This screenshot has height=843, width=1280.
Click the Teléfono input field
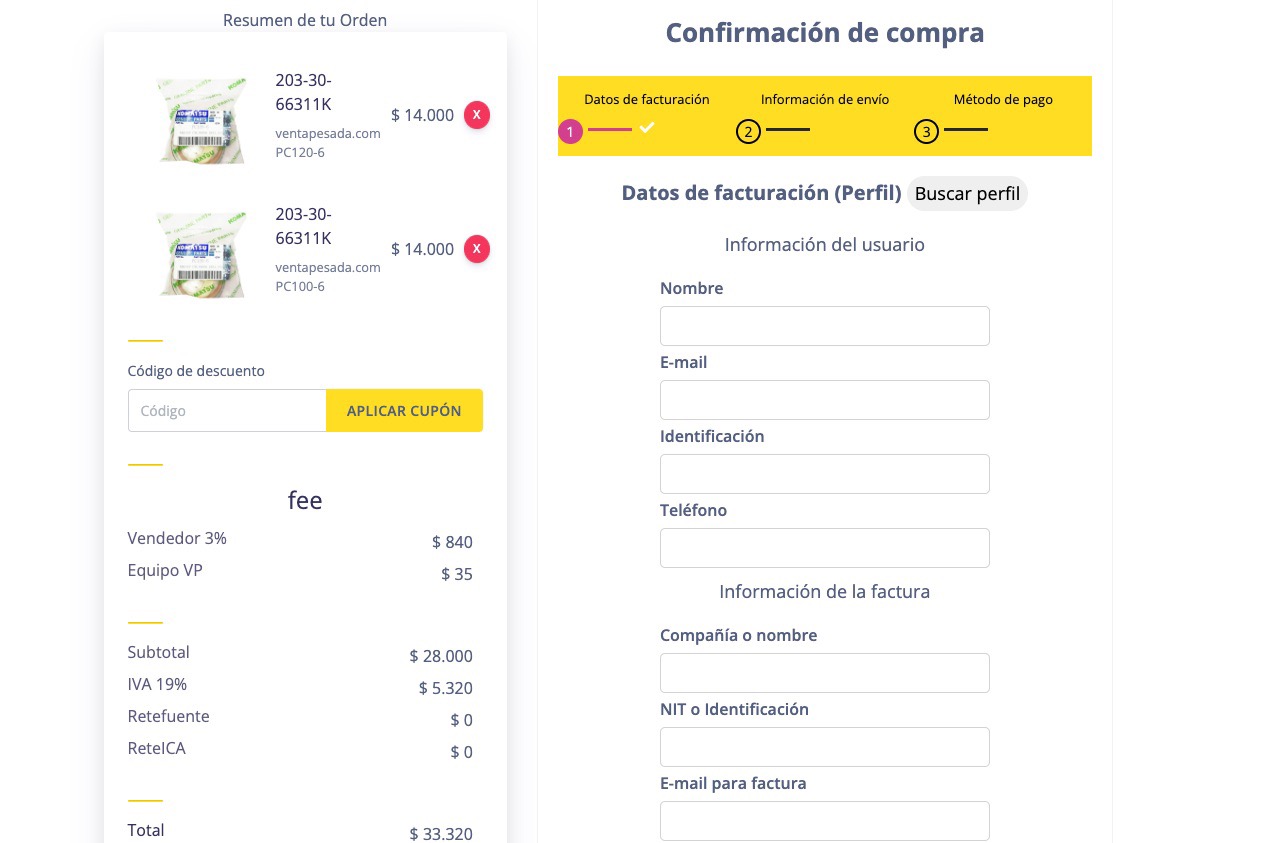coord(824,548)
